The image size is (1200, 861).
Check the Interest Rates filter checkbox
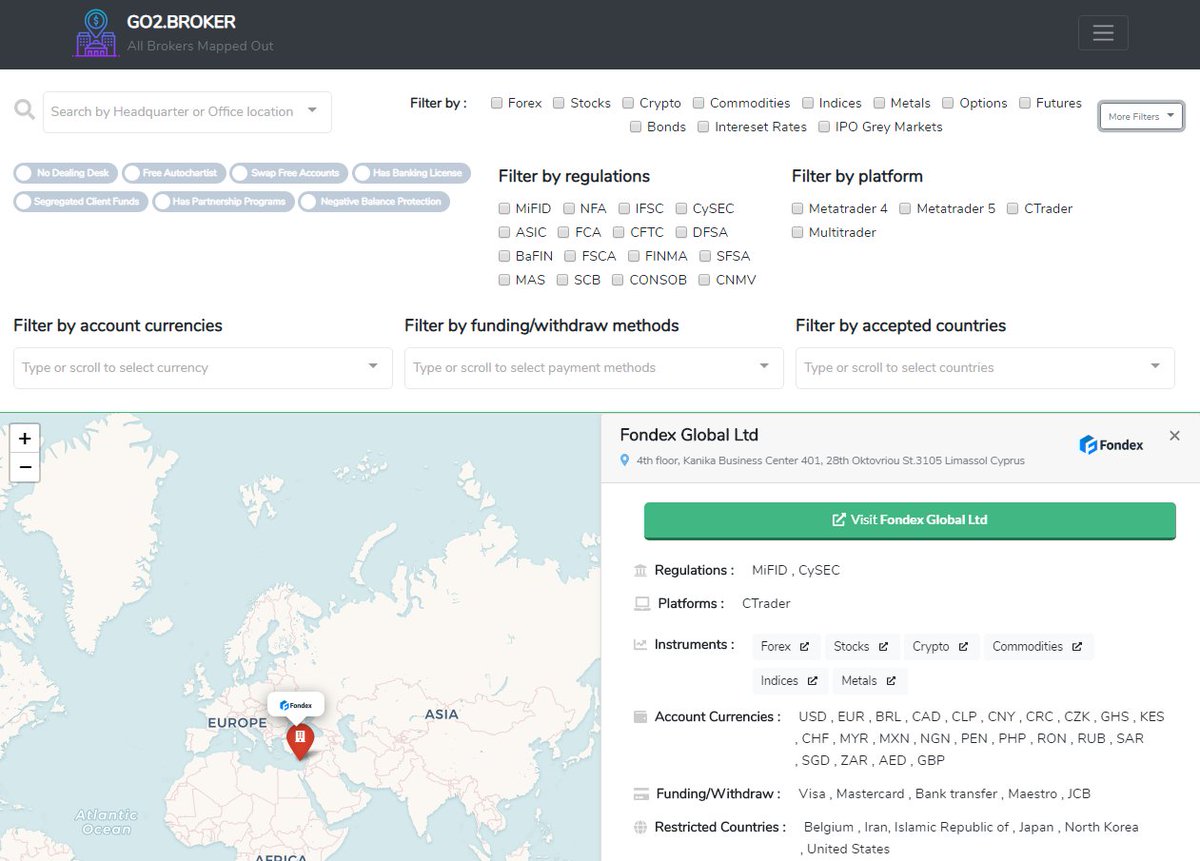(x=703, y=127)
